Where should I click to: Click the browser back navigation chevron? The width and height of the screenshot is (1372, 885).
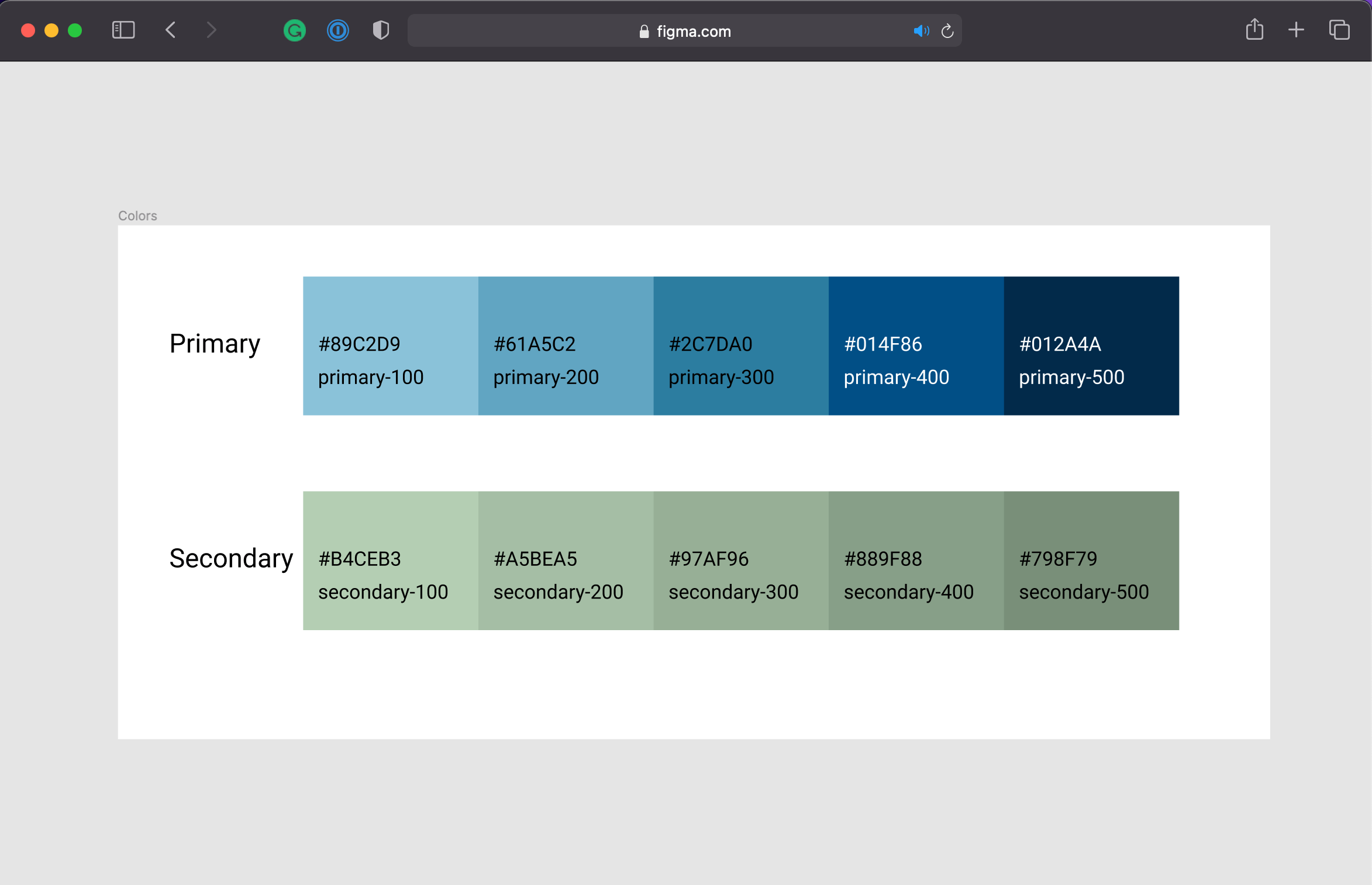tap(171, 31)
